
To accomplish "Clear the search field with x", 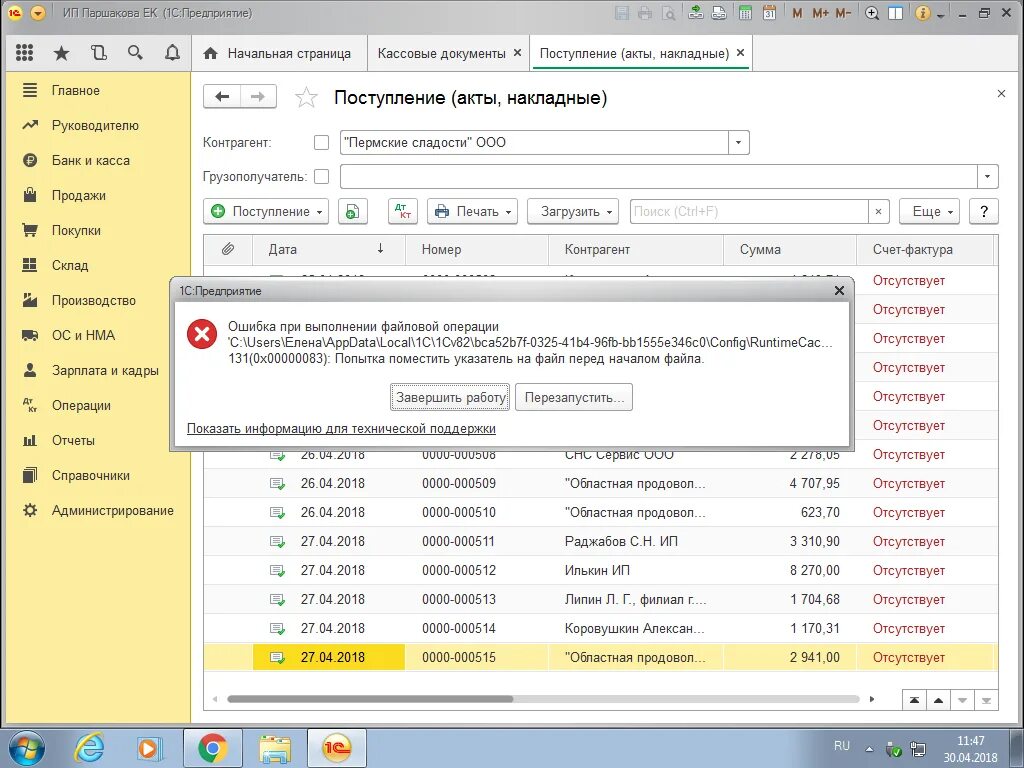I will tap(878, 211).
